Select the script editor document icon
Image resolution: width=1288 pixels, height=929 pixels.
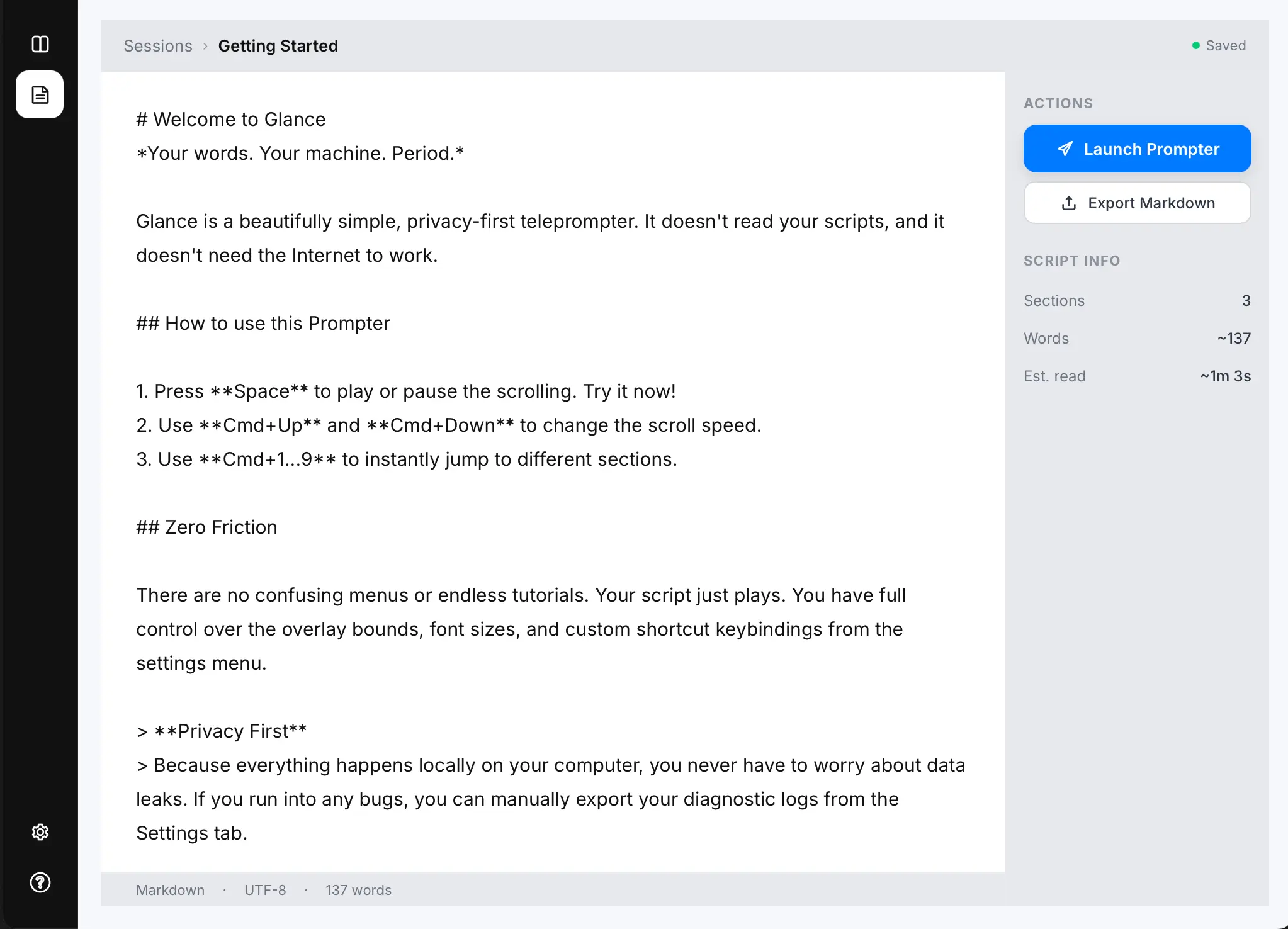pyautogui.click(x=40, y=94)
